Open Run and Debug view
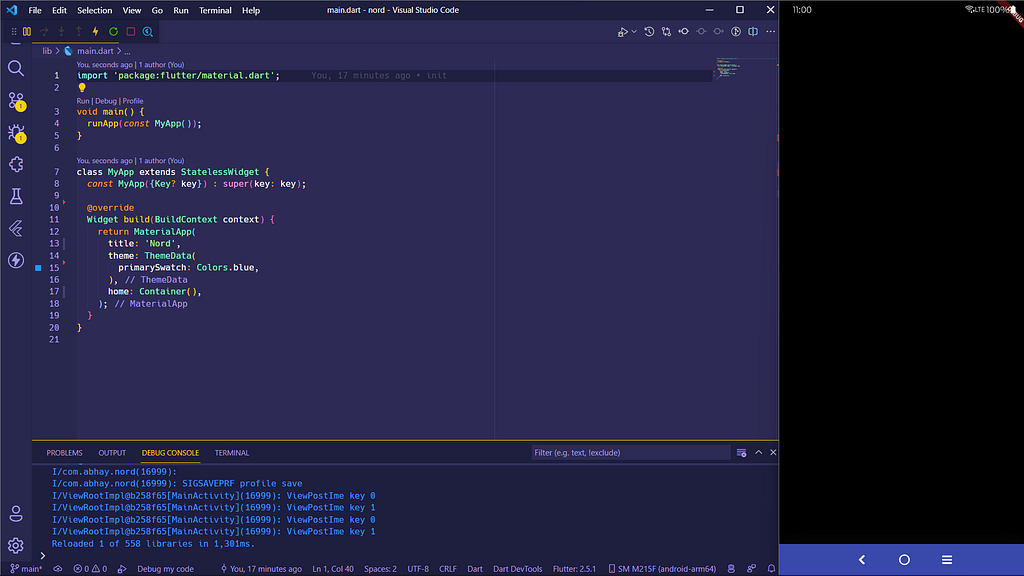1024x576 pixels. coord(16,133)
